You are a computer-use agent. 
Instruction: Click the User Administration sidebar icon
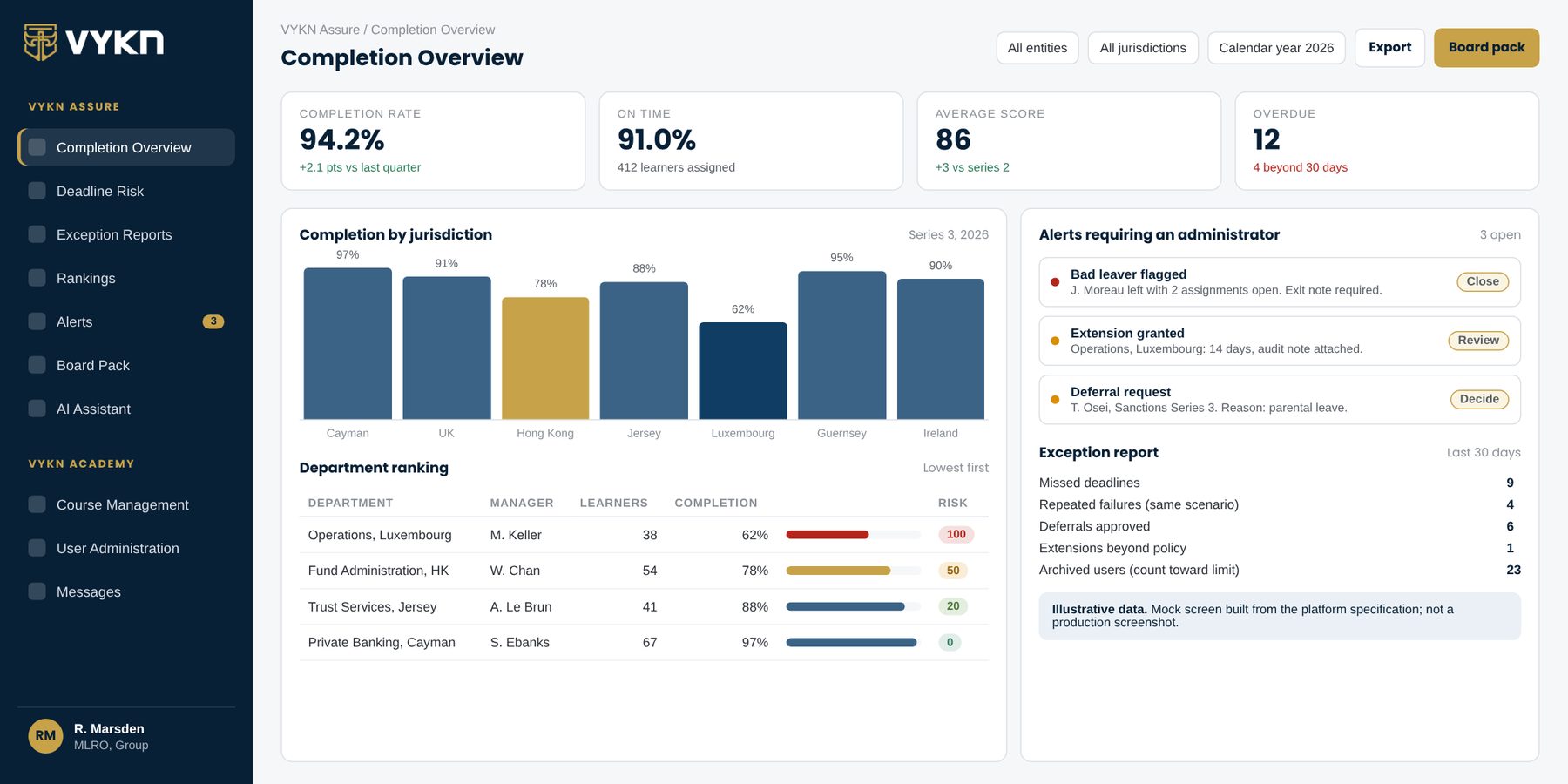(x=37, y=548)
